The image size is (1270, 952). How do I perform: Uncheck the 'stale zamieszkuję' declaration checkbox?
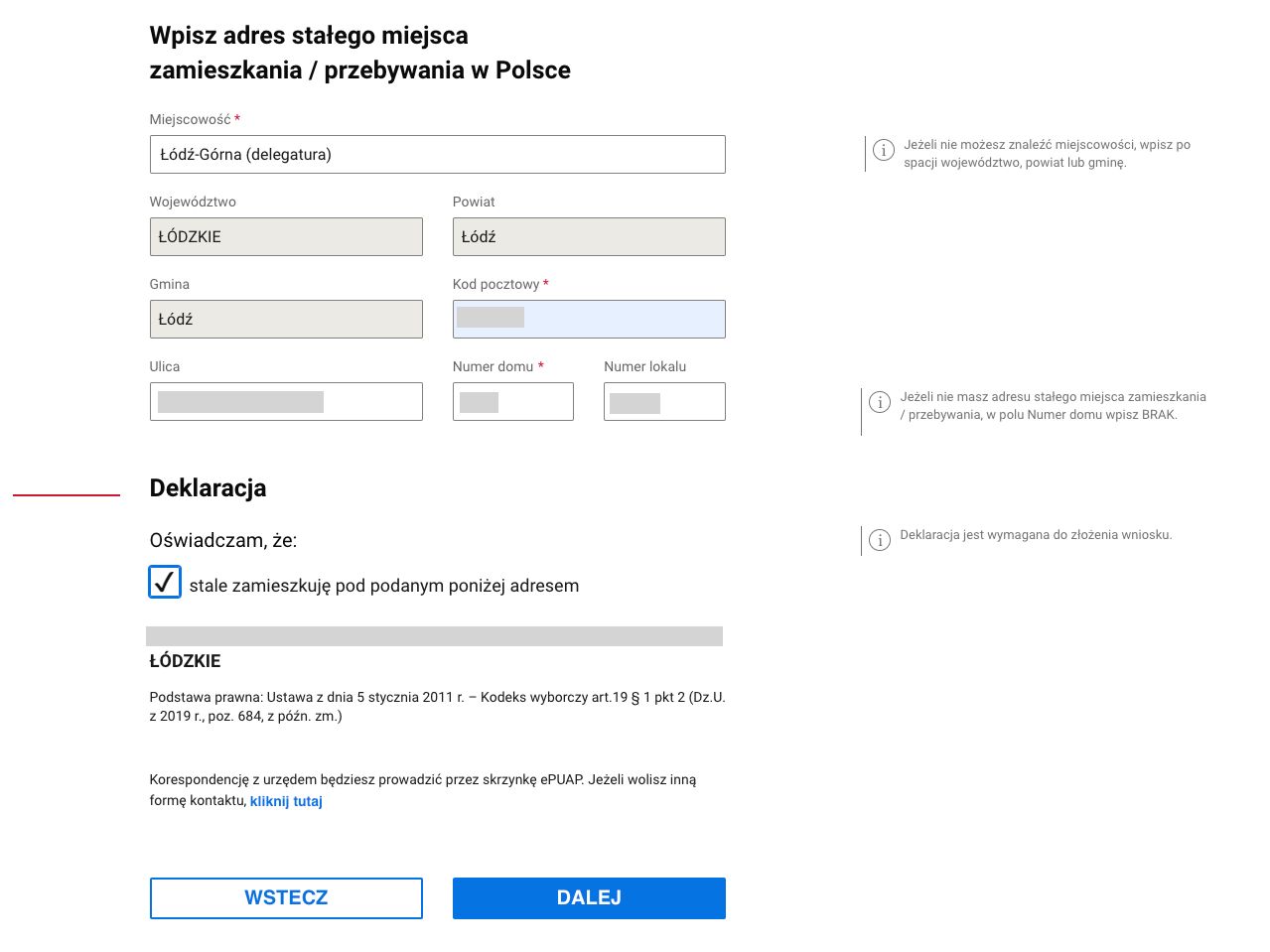click(x=165, y=582)
